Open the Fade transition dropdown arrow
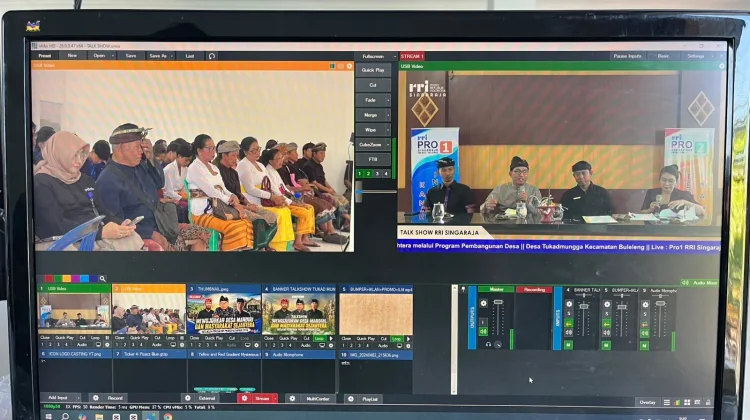This screenshot has width=750, height=420. coord(388,100)
